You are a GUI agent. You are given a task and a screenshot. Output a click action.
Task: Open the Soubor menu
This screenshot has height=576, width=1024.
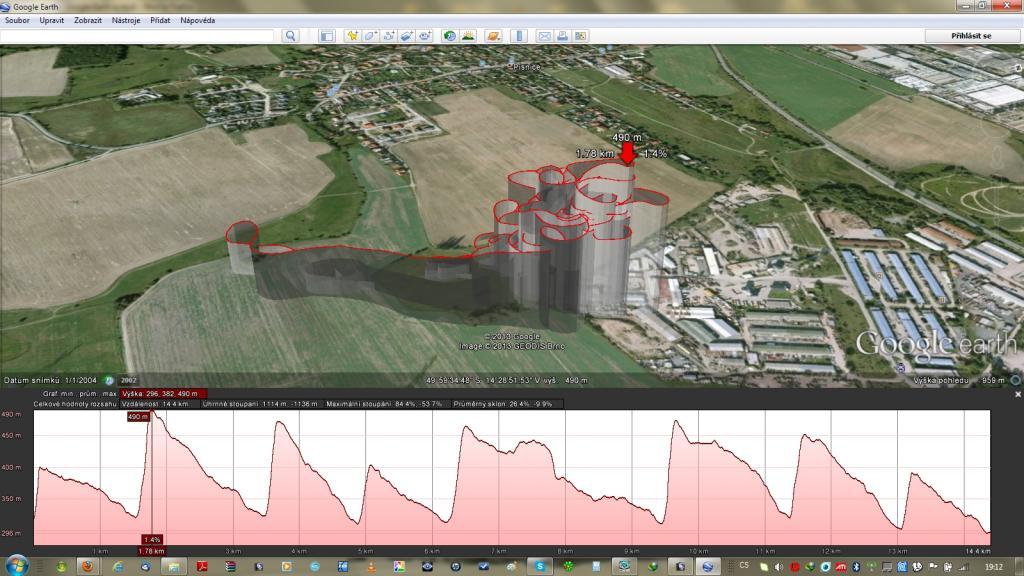point(17,20)
